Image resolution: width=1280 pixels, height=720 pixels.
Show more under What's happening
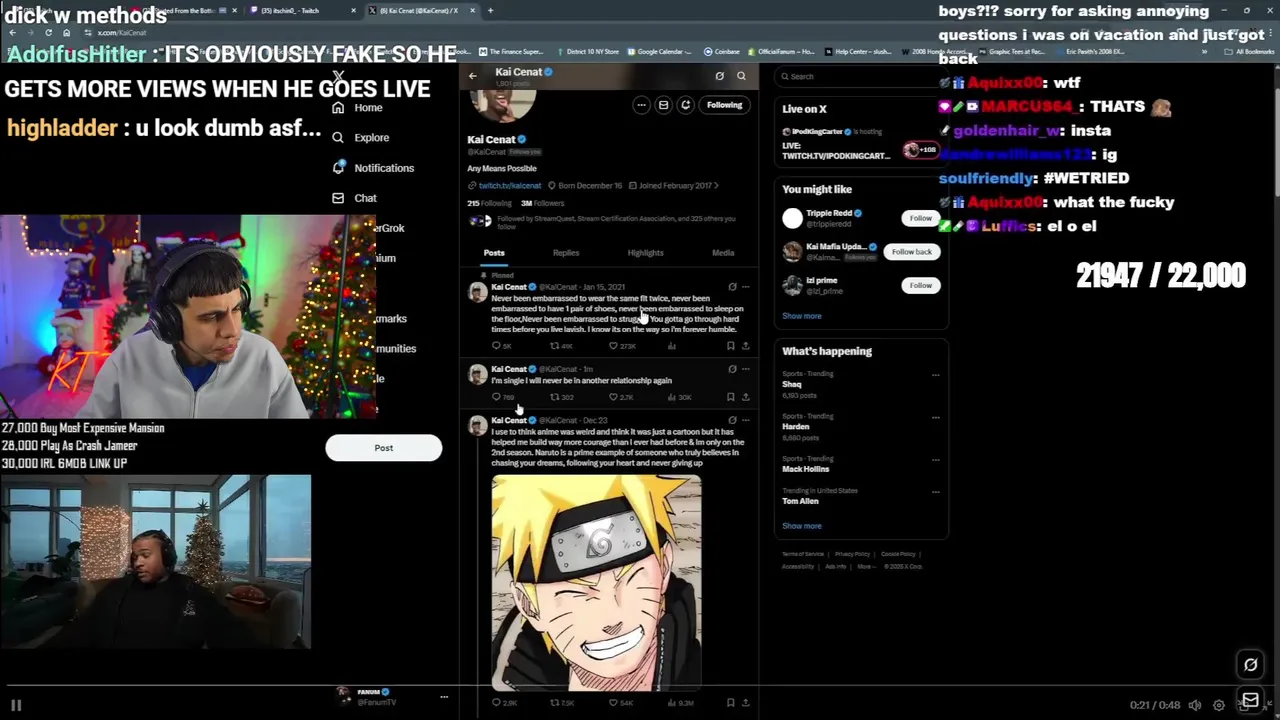(801, 526)
